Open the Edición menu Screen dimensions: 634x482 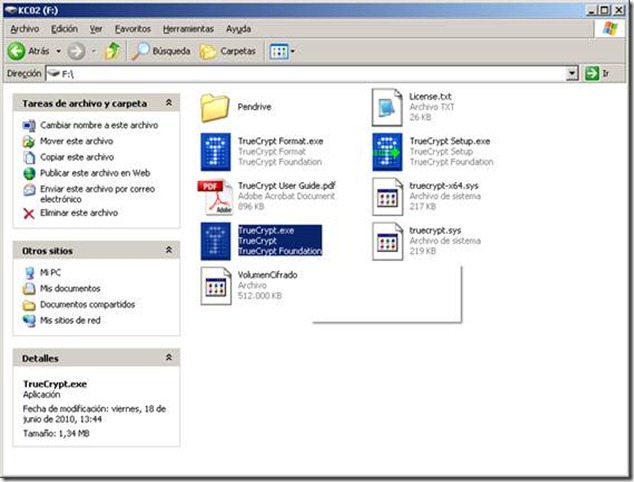[x=64, y=29]
